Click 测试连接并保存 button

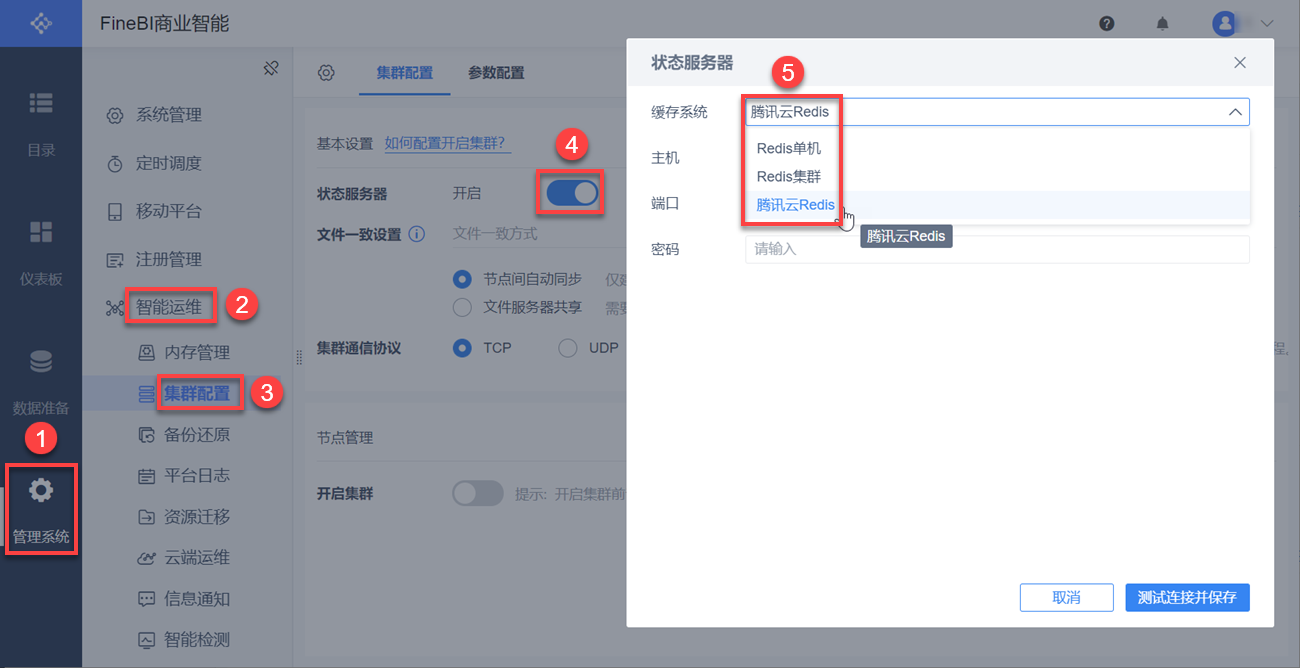point(1187,597)
